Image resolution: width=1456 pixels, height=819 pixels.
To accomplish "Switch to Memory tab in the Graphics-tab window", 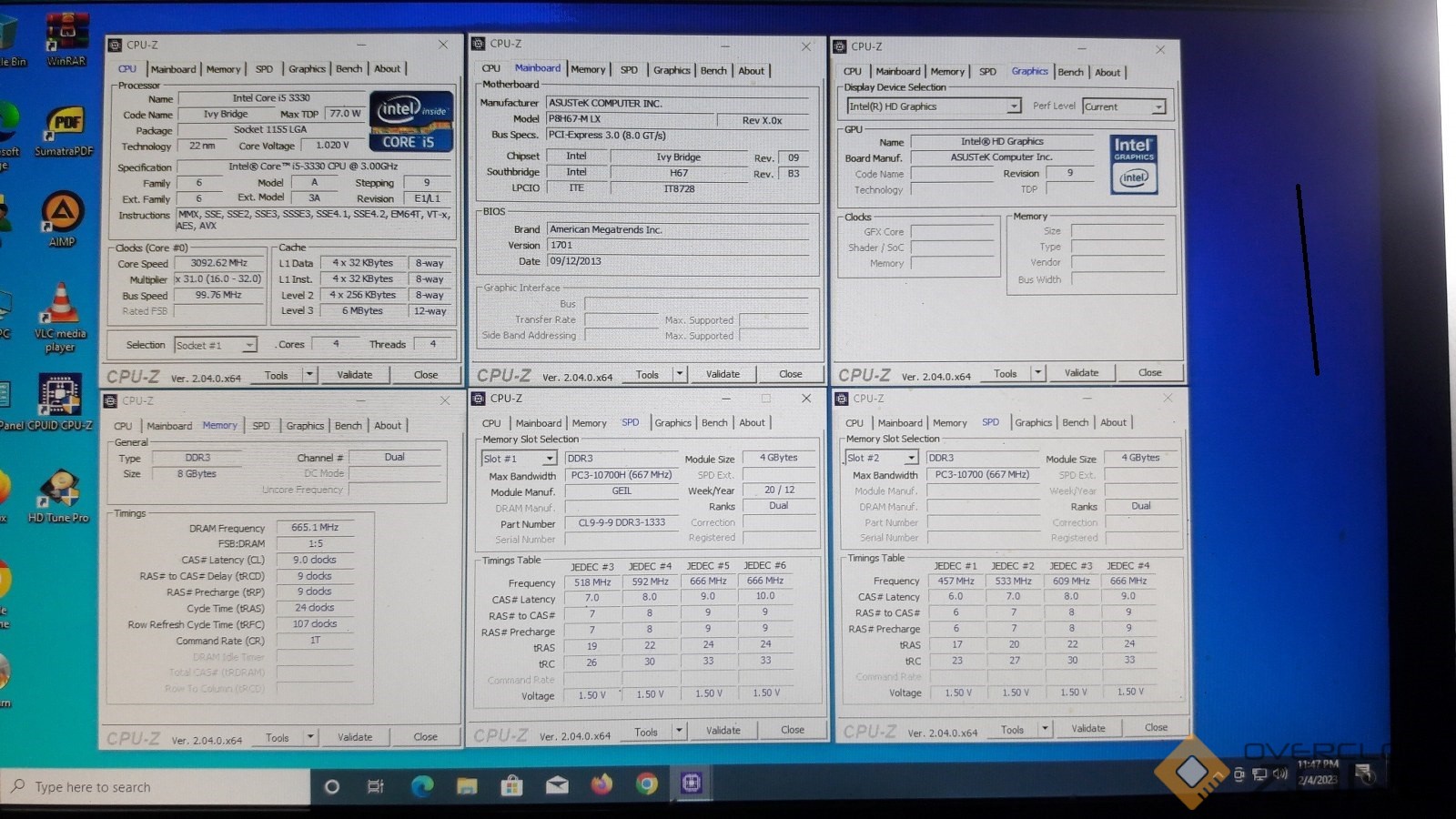I will tap(947, 71).
